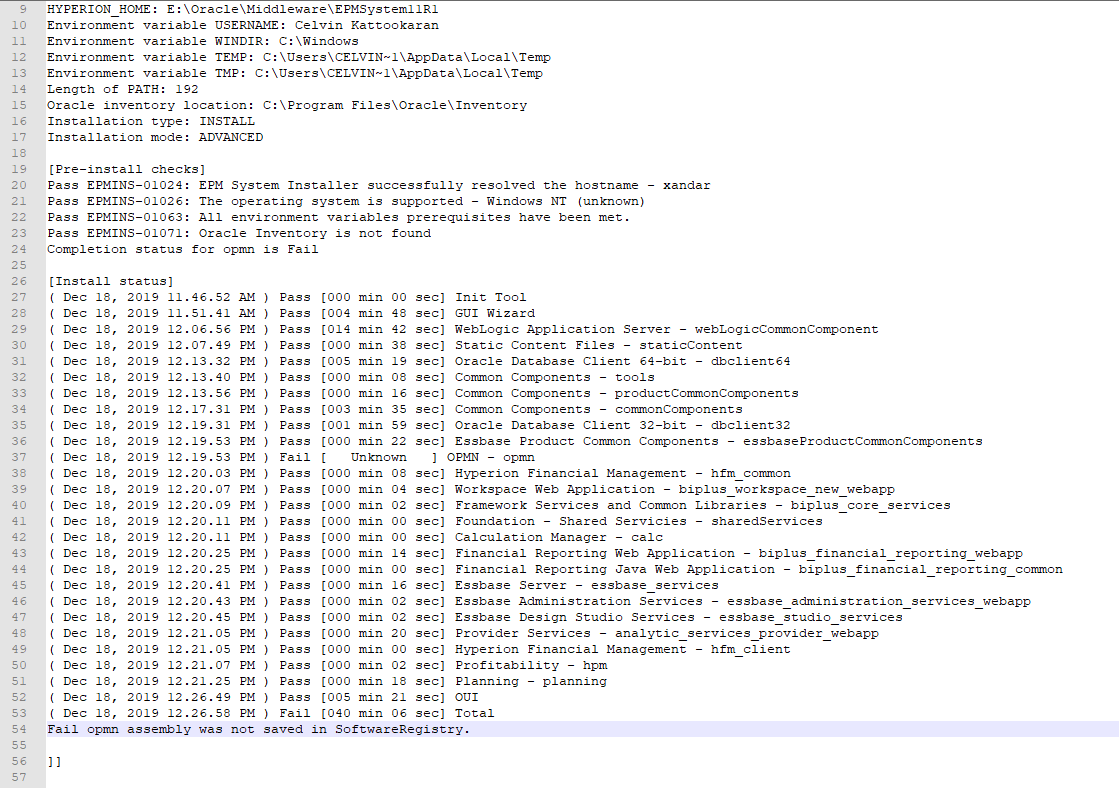Click the essbaseProductCommonComponents line
1119x788 pixels.
pyautogui.click(x=515, y=441)
